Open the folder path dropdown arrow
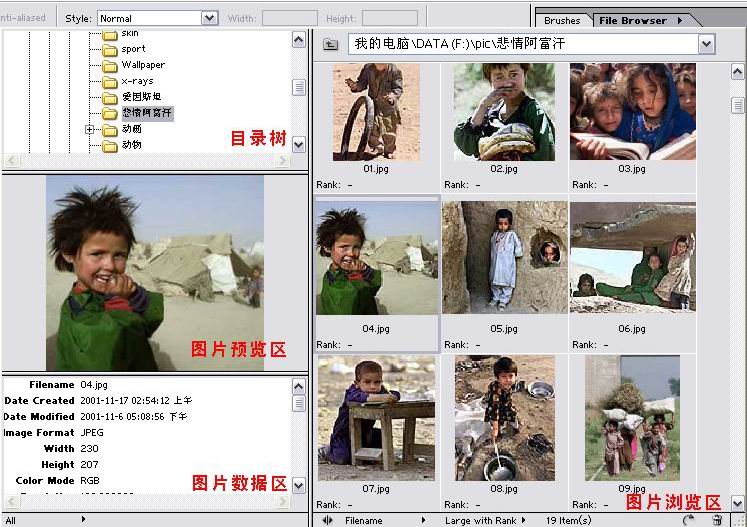The image size is (747, 527). (x=707, y=44)
